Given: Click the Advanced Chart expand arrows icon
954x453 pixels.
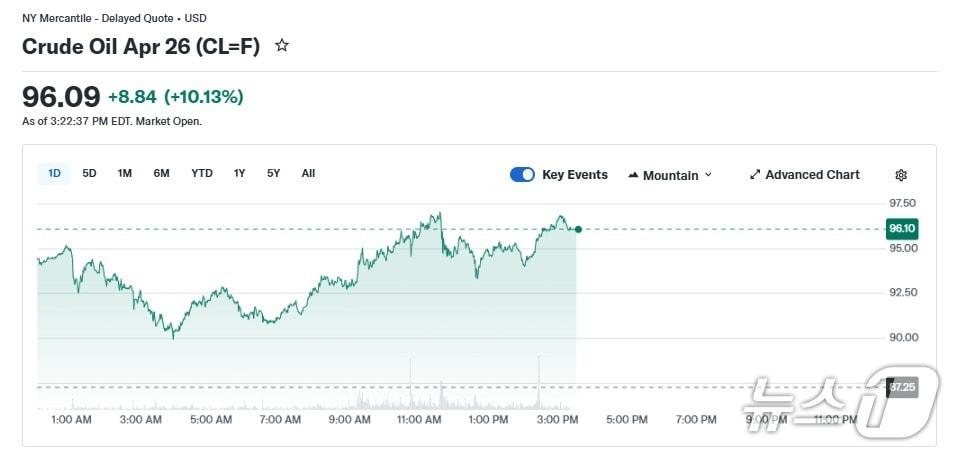Looking at the screenshot, I should 755,175.
